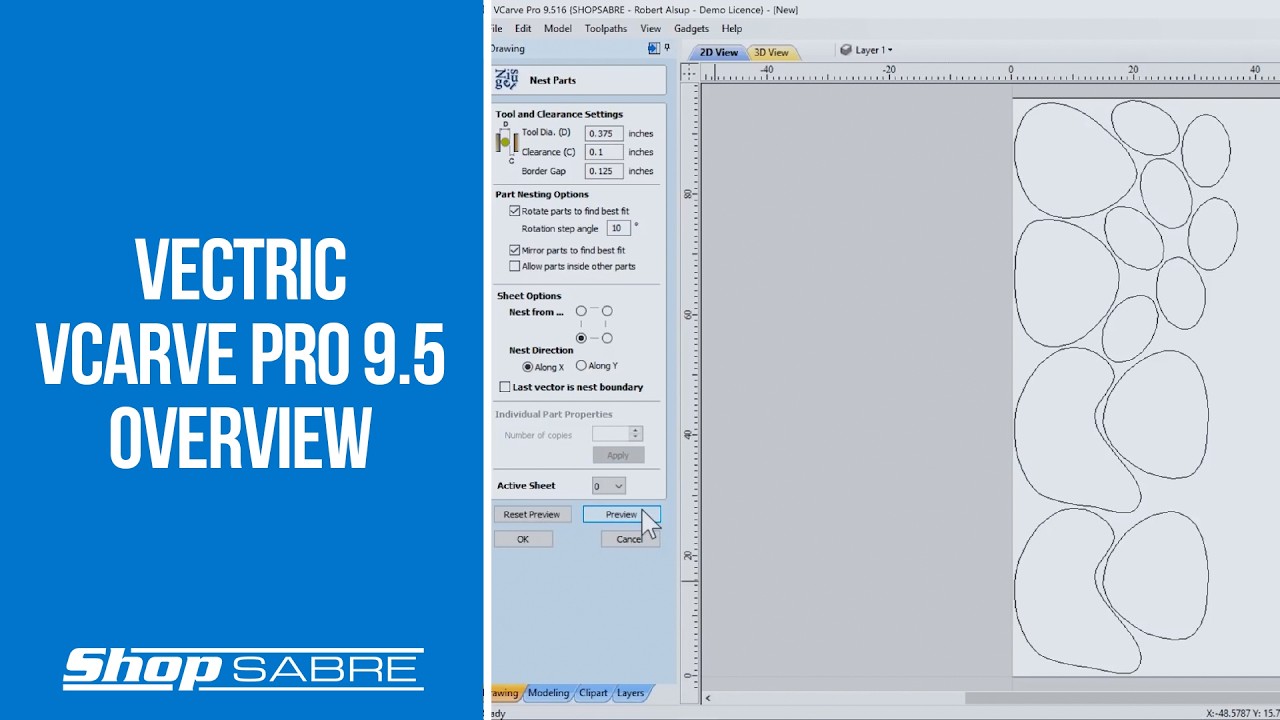Switch to the Layers tab
1280x720 pixels.
coord(630,693)
